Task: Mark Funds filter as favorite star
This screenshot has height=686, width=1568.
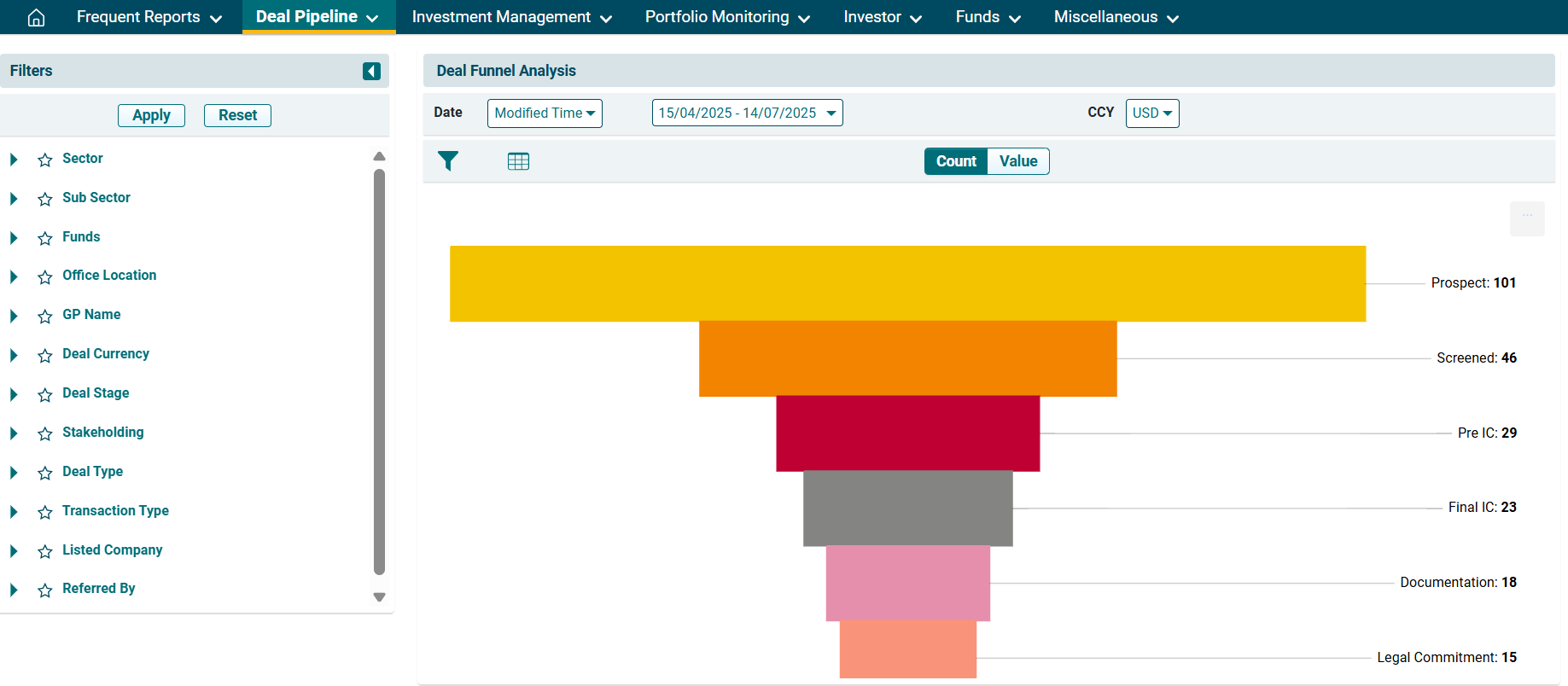Action: coord(45,238)
